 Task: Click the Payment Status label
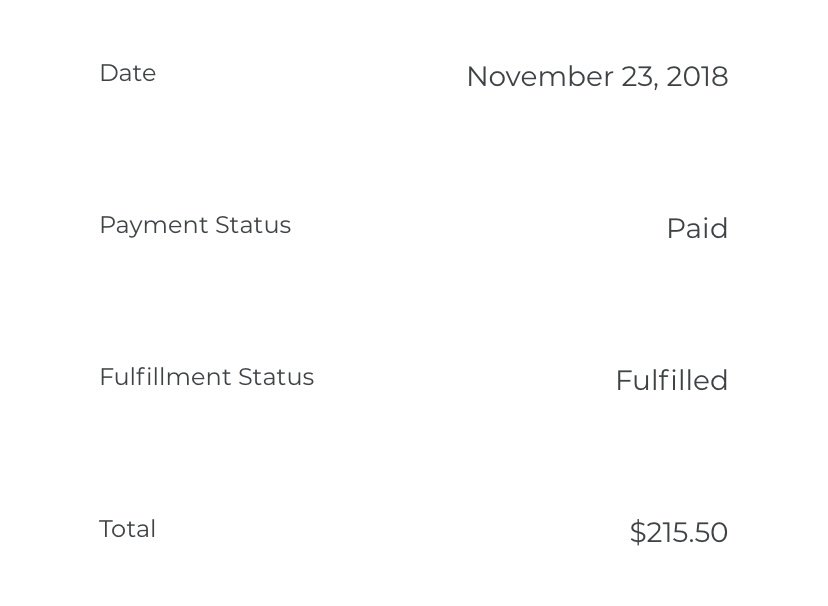[195, 225]
